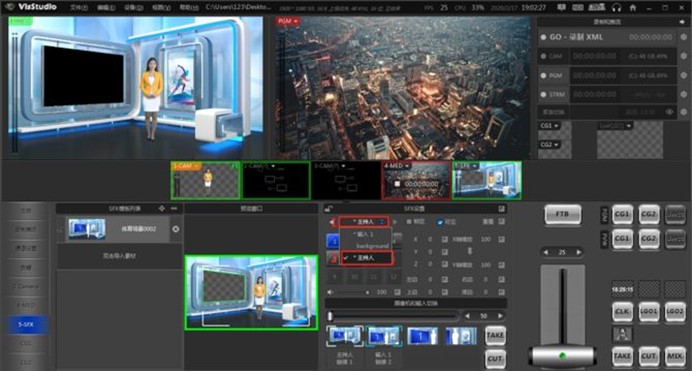Open the headphone monitoring icon in title bar
The height and width of the screenshot is (371, 692).
point(617,7)
